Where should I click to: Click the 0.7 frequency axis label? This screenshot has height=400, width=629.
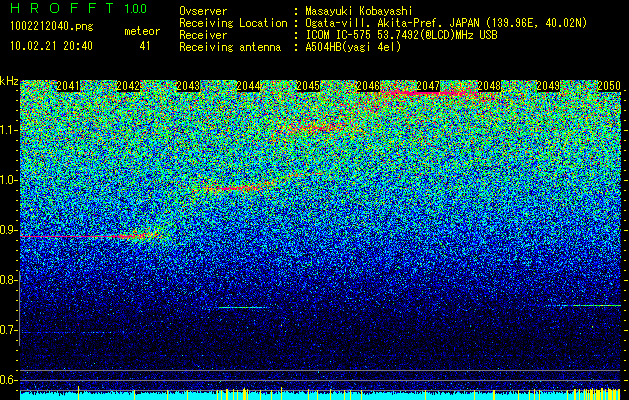[8, 330]
